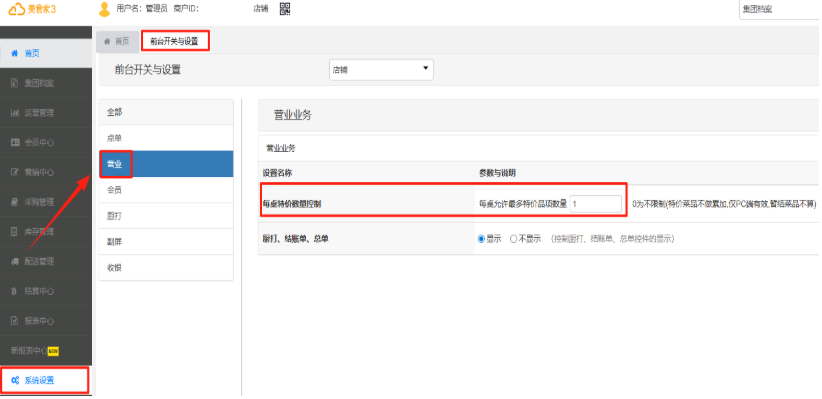Click the 厨打、结账单、总单 setting name

click(296, 239)
